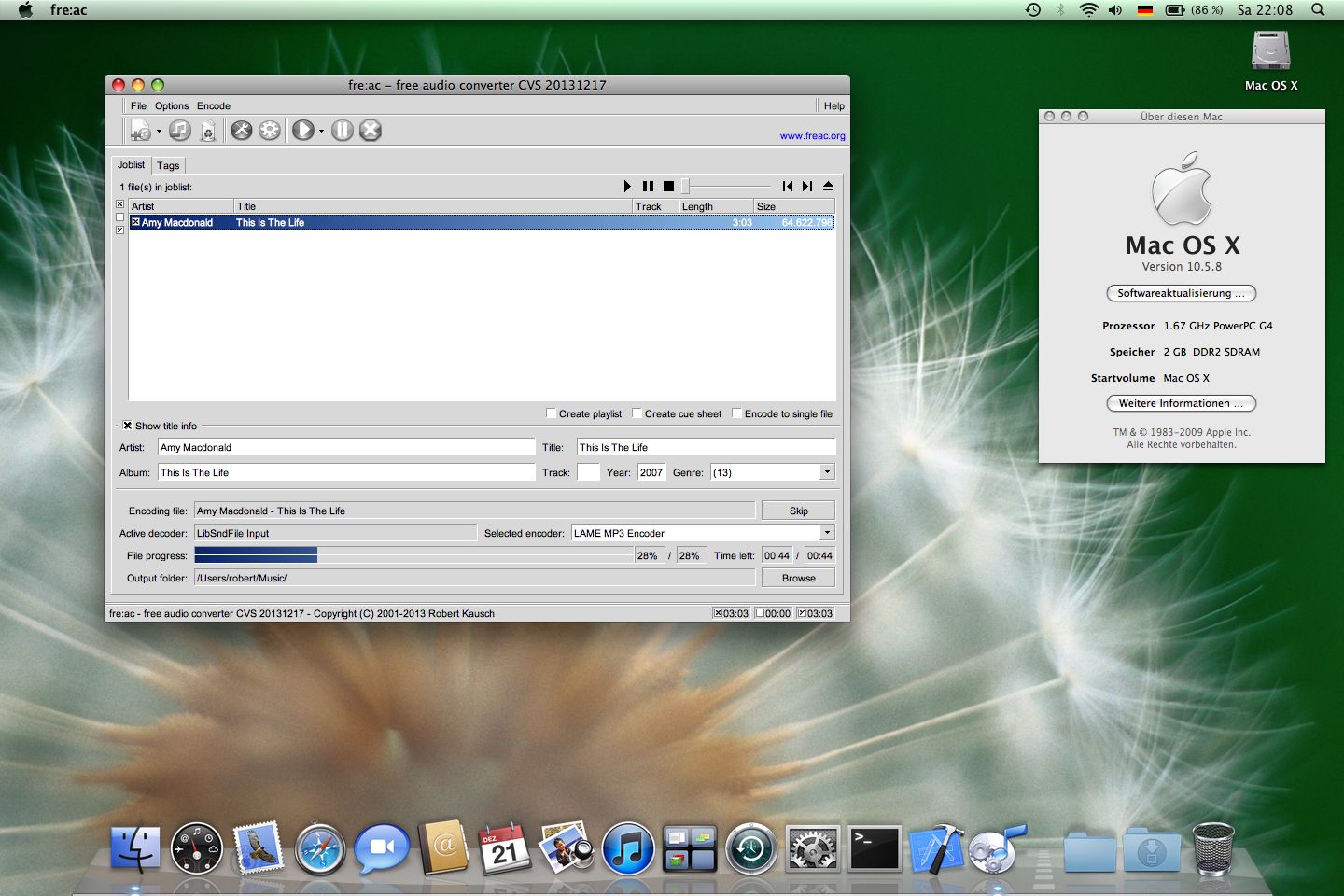Click the eject disc icon

tap(828, 187)
